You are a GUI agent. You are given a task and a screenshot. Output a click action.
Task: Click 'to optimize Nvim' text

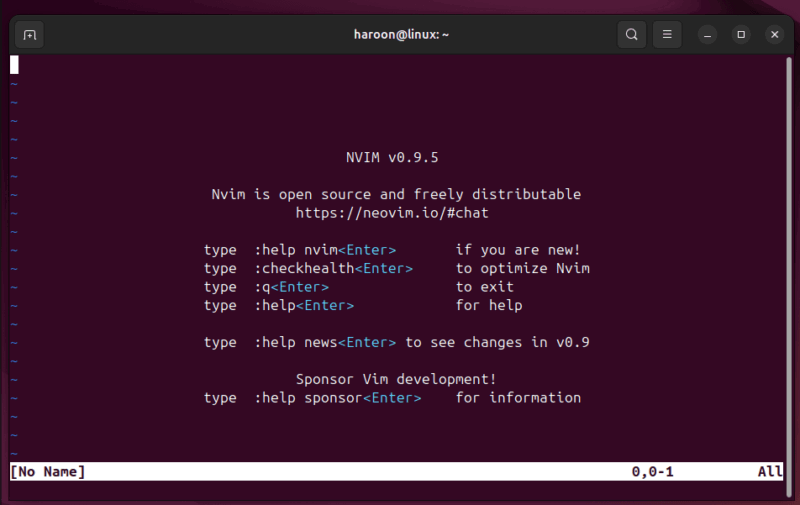(522, 268)
